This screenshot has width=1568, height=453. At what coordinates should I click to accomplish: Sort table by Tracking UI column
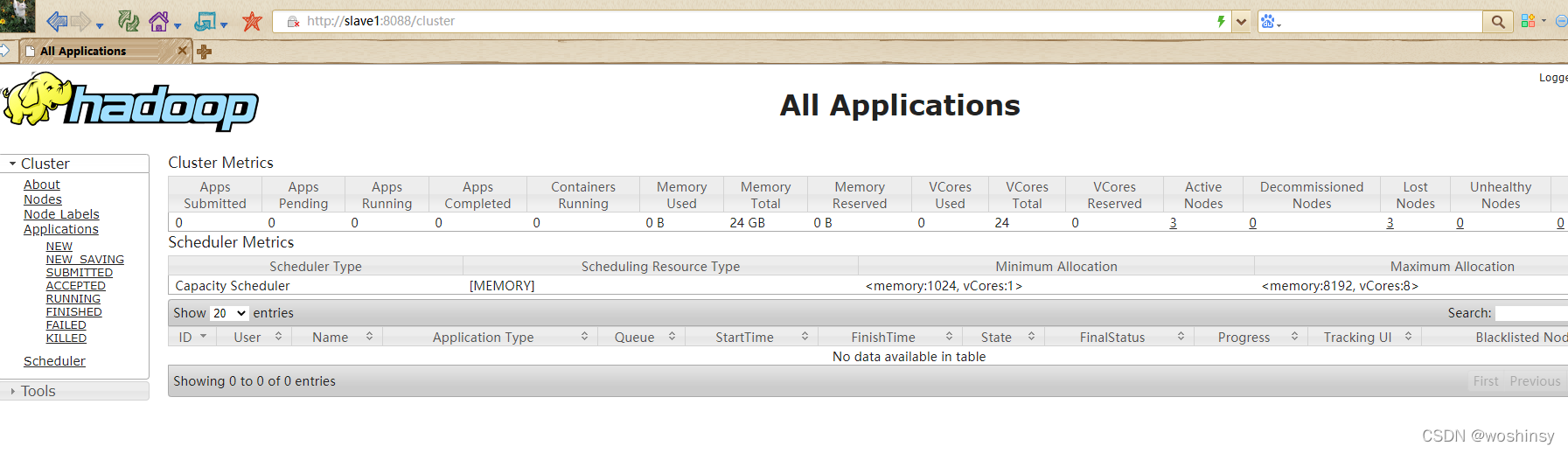tap(1364, 338)
